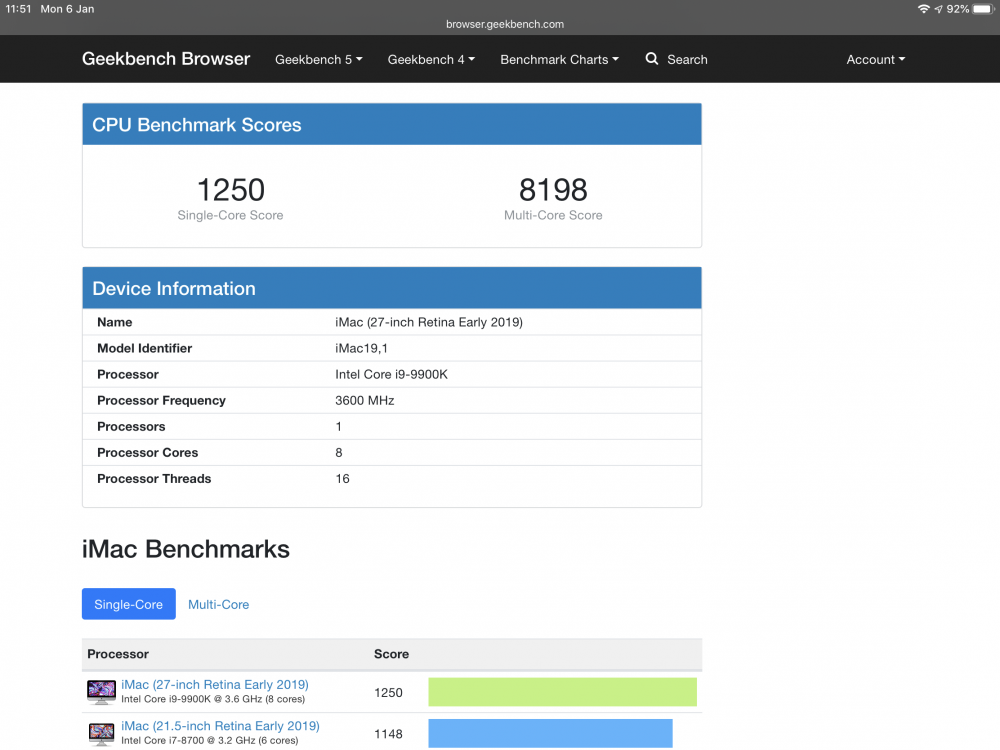The image size is (1000, 750).
Task: Open the Geekbench 4 dropdown menu
Action: (x=431, y=59)
